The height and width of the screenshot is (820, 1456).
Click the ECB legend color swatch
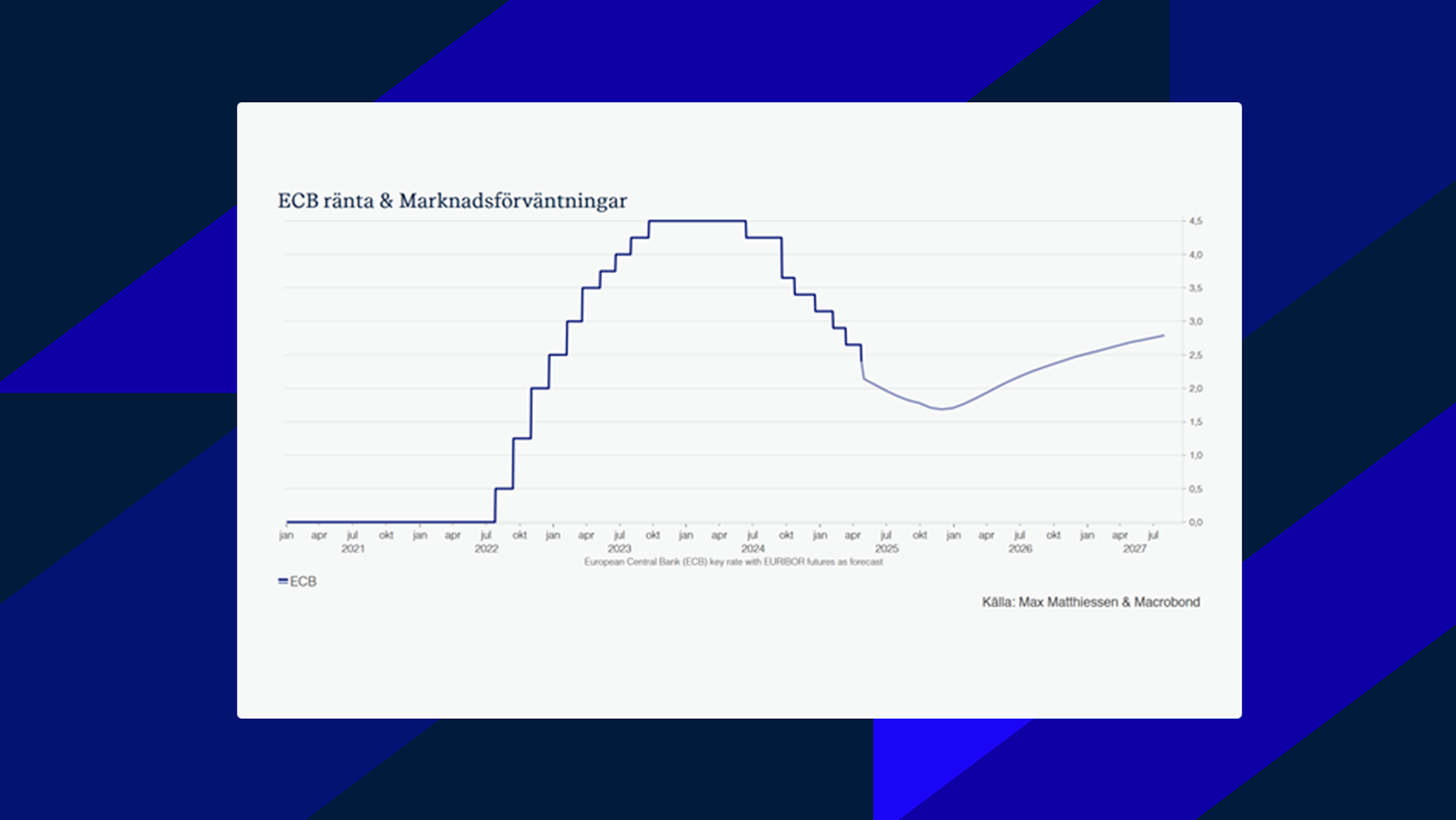tap(283, 581)
